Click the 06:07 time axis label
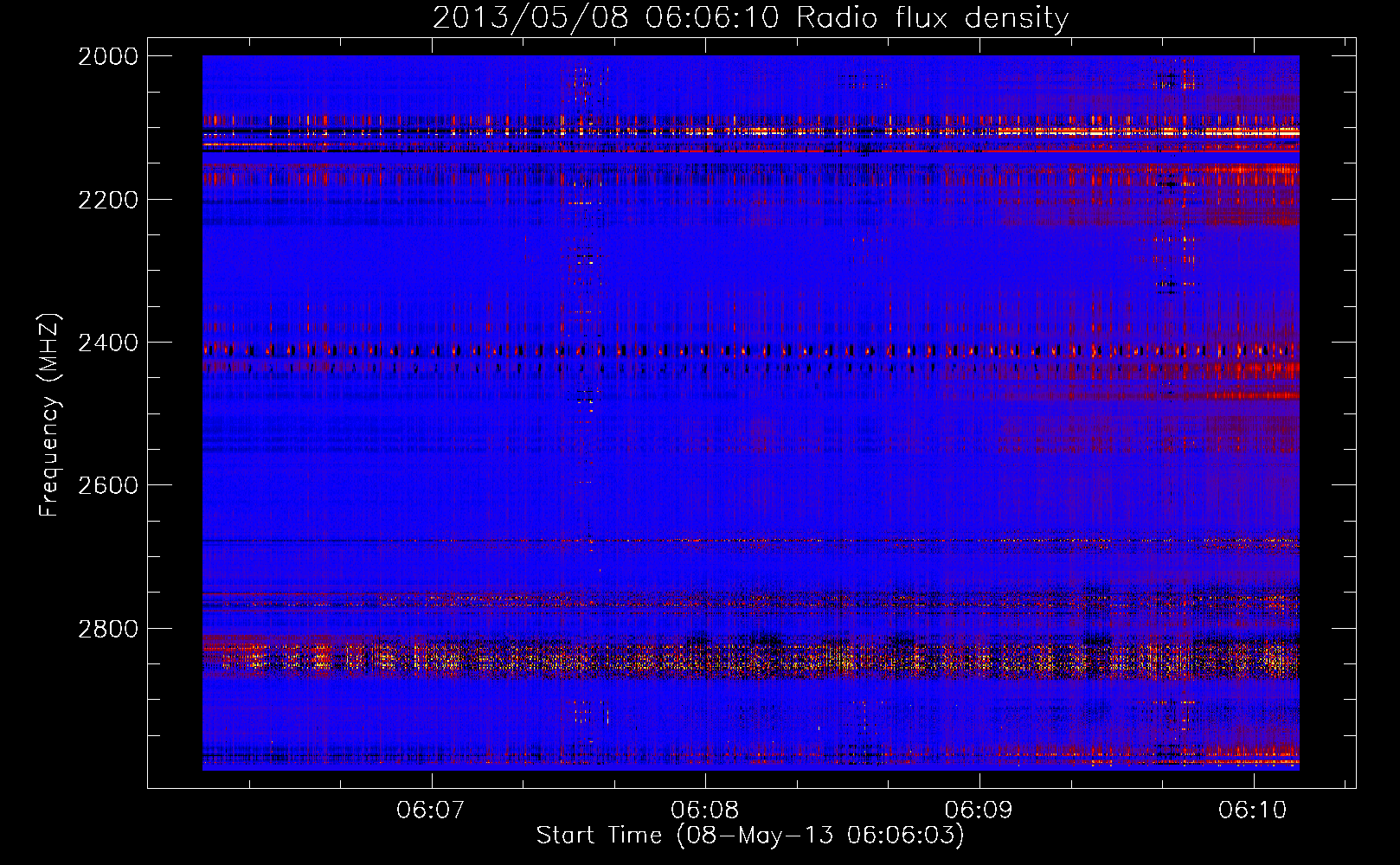1400x865 pixels. 431,811
